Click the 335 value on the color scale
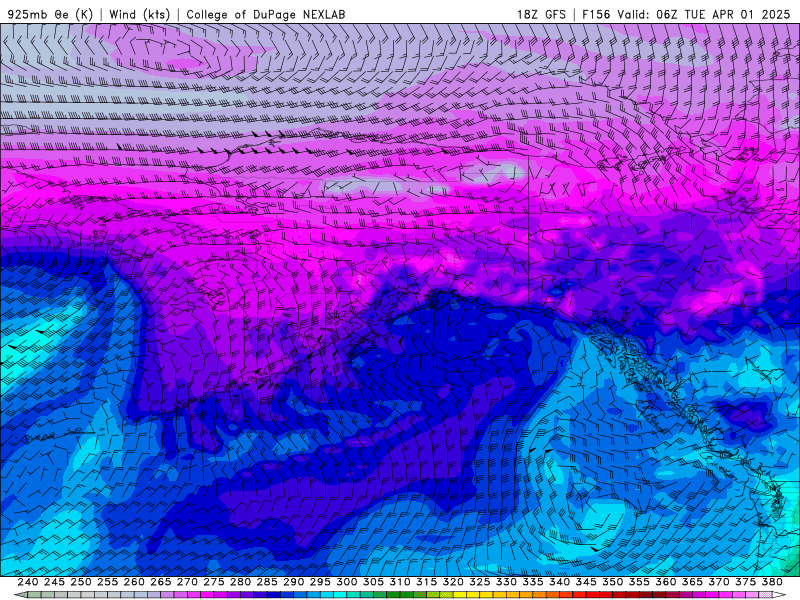The image size is (800, 600). click(533, 582)
